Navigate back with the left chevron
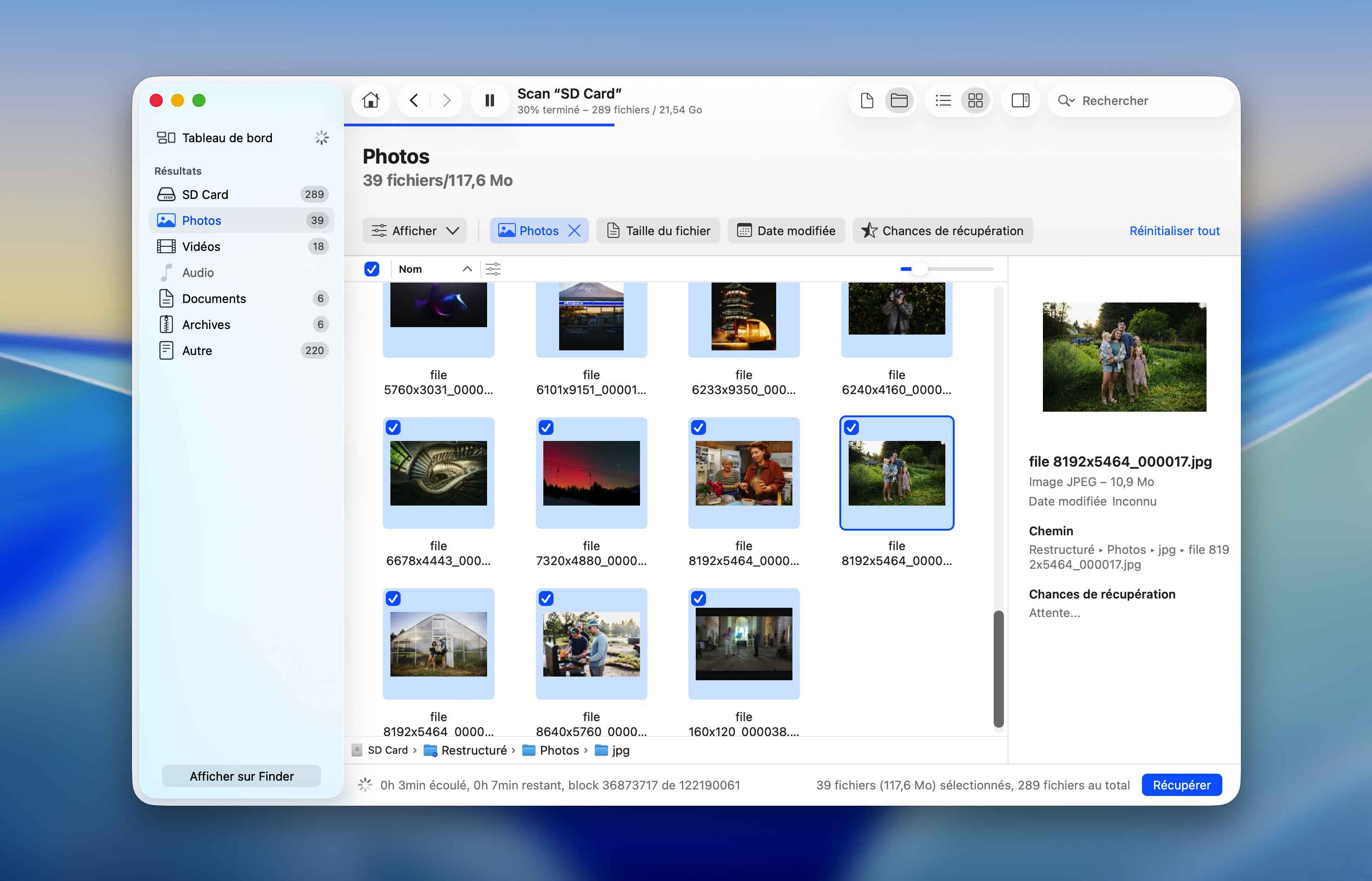The height and width of the screenshot is (881, 1372). pyautogui.click(x=414, y=101)
